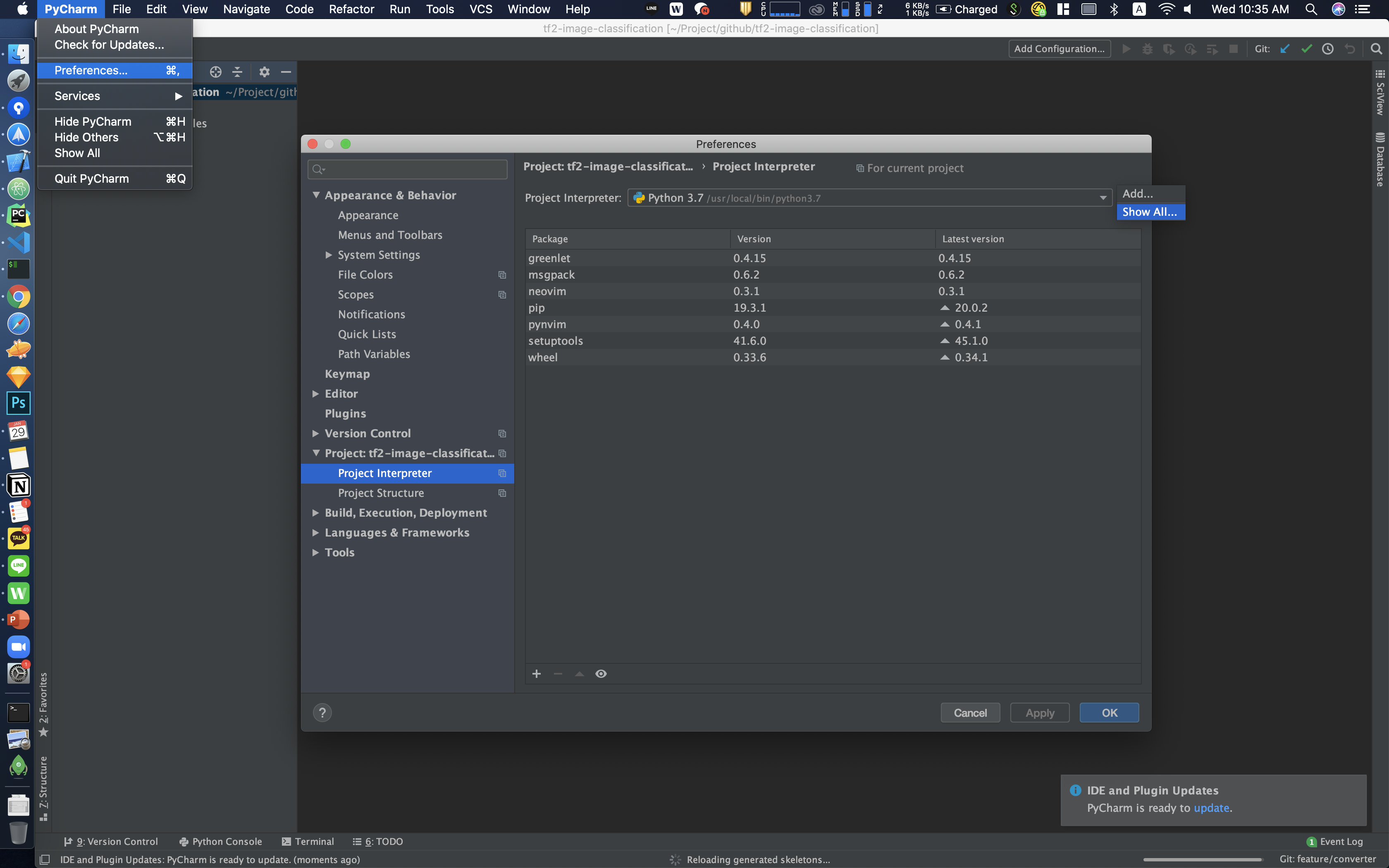Toggle showing early release package versions

tap(600, 673)
